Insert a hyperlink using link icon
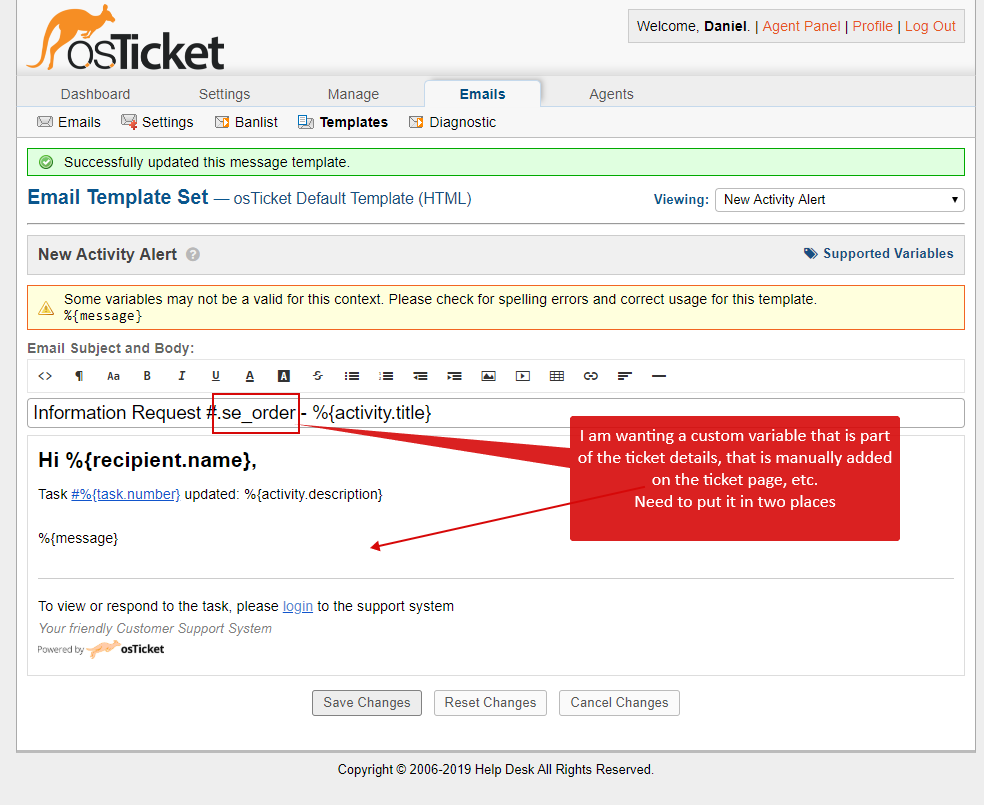This screenshot has height=805, width=984. (x=591, y=376)
